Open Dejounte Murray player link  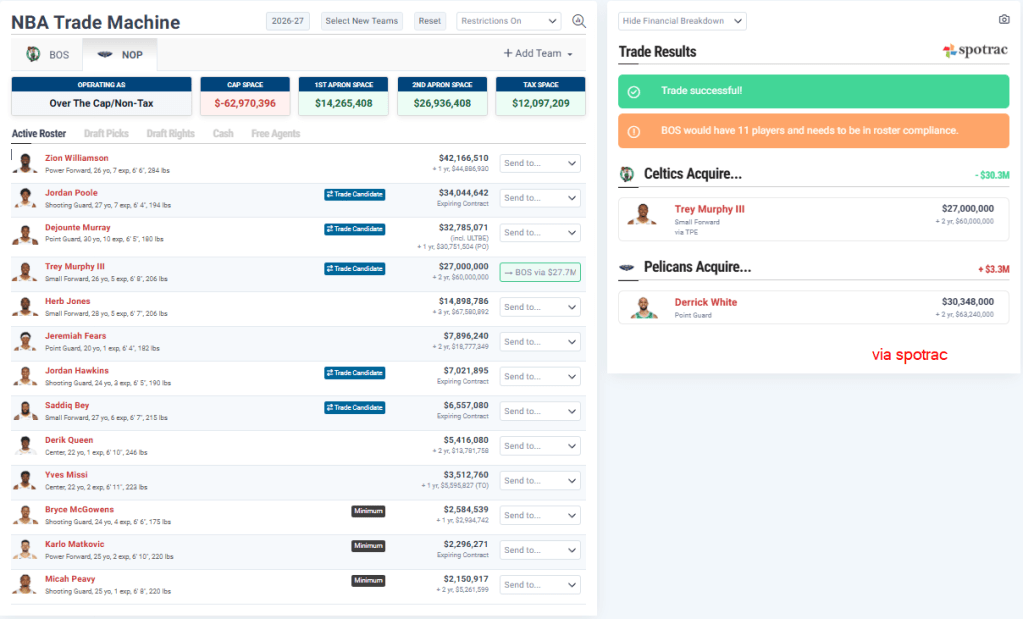point(78,228)
